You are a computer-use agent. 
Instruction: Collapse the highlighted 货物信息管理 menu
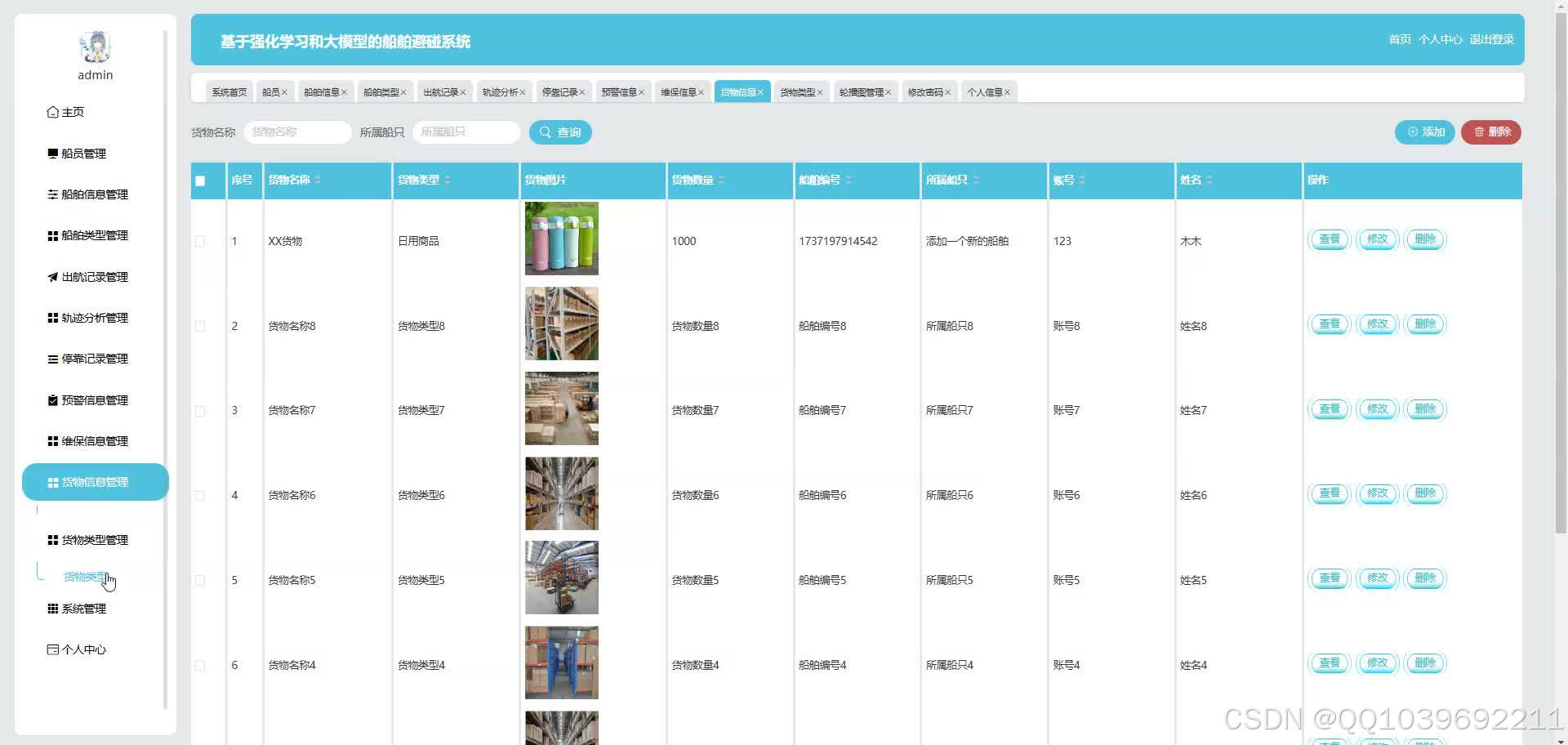[95, 482]
